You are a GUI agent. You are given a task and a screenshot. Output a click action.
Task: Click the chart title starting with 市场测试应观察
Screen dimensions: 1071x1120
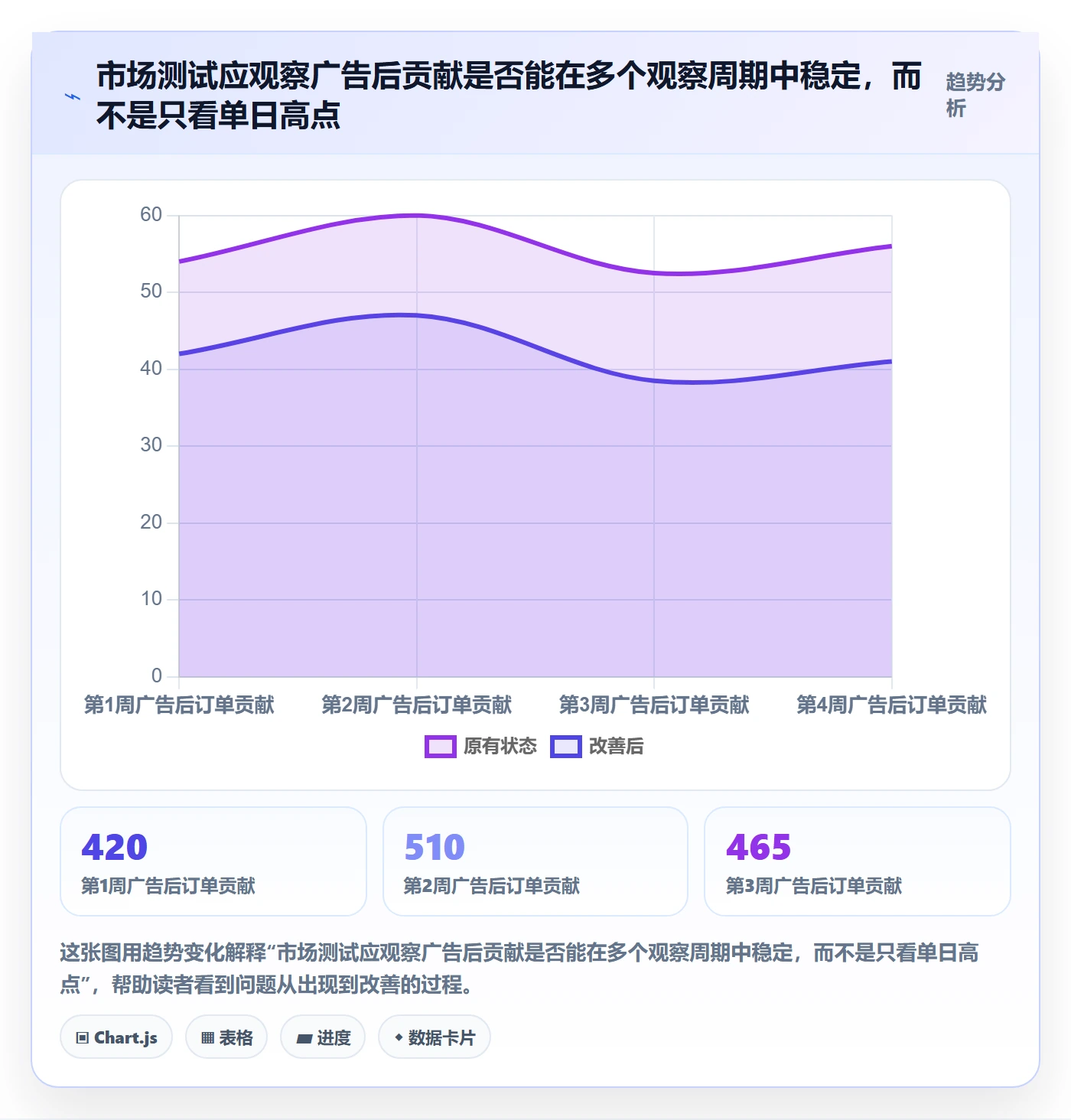pos(509,96)
